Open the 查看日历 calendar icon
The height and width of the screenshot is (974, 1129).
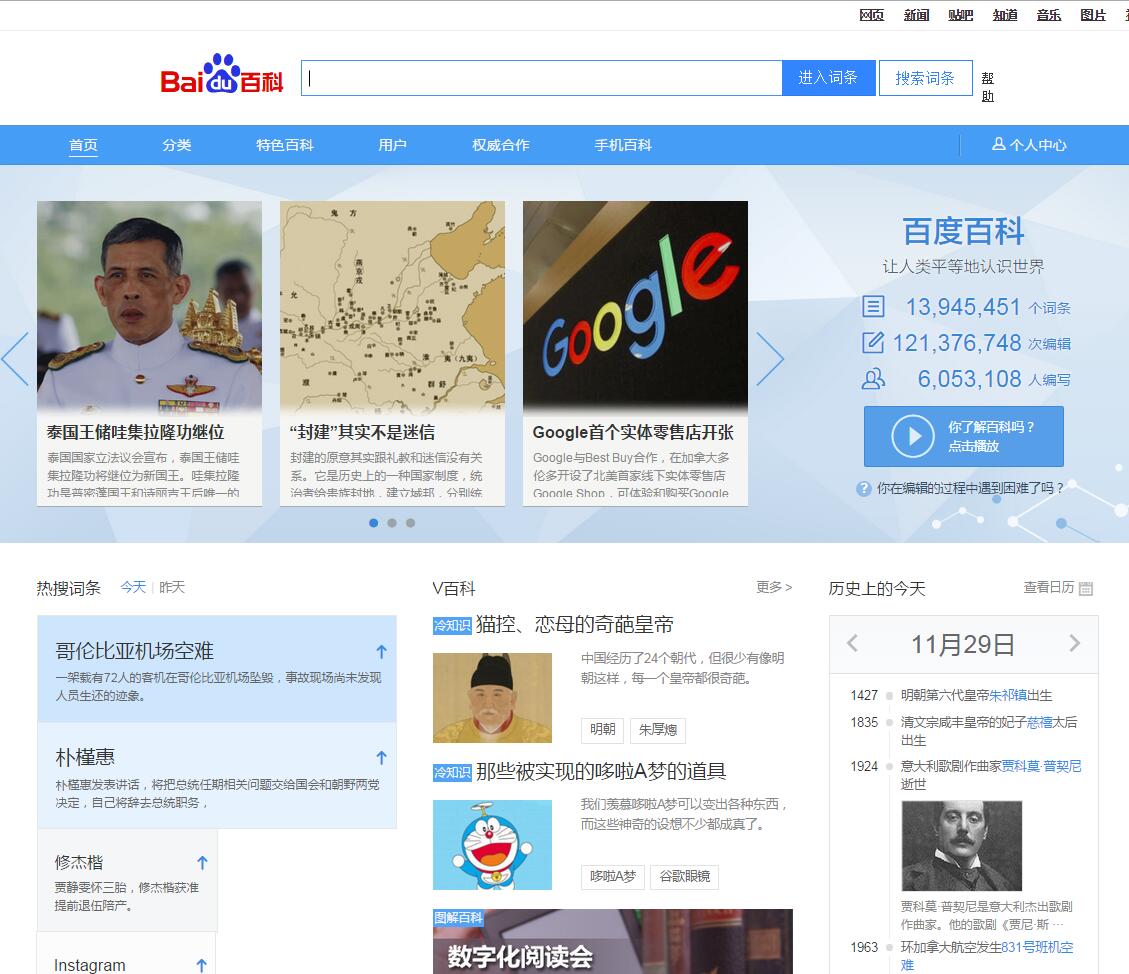pyautogui.click(x=1086, y=588)
